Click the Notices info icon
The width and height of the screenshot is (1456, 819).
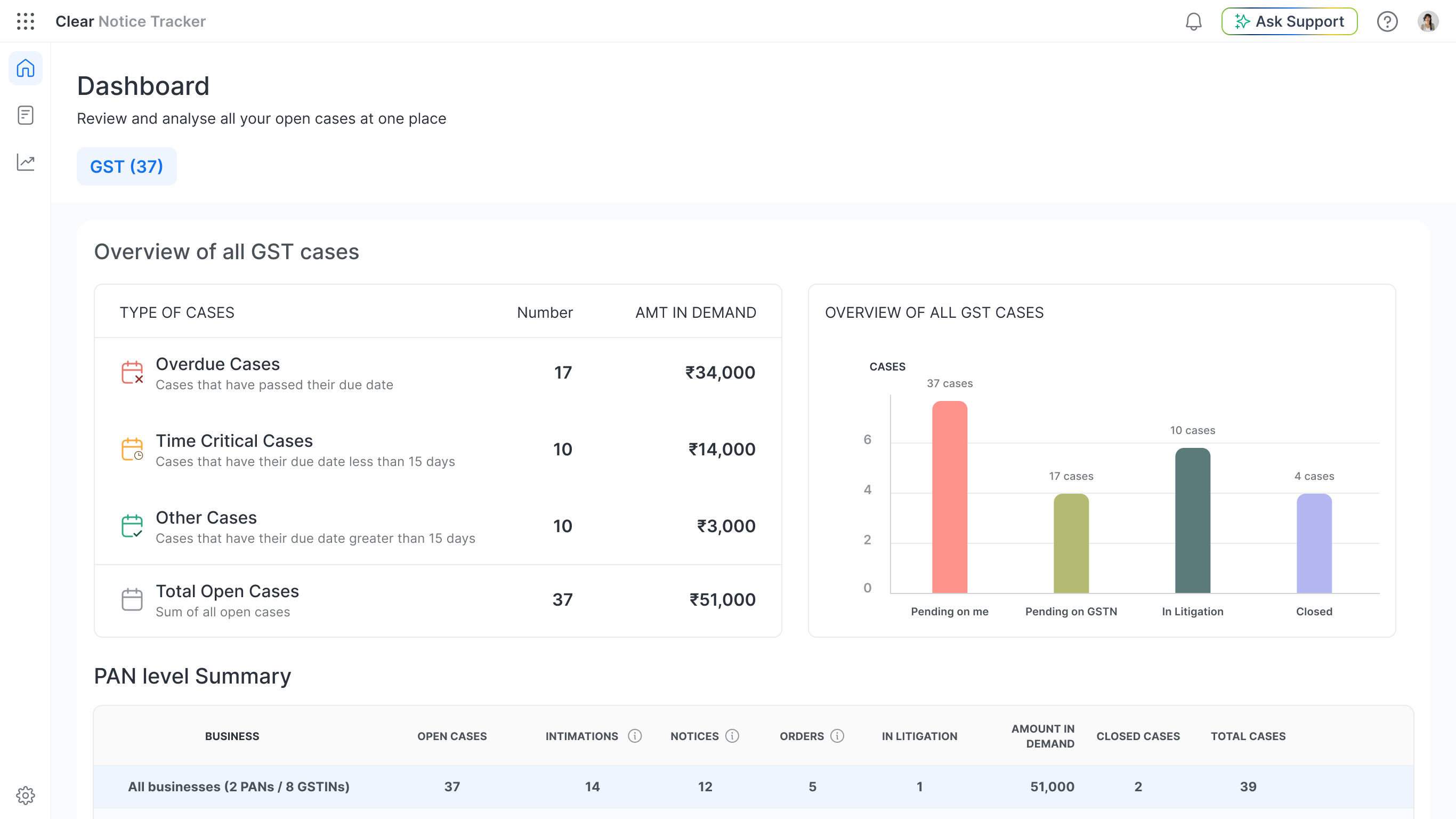(x=732, y=736)
